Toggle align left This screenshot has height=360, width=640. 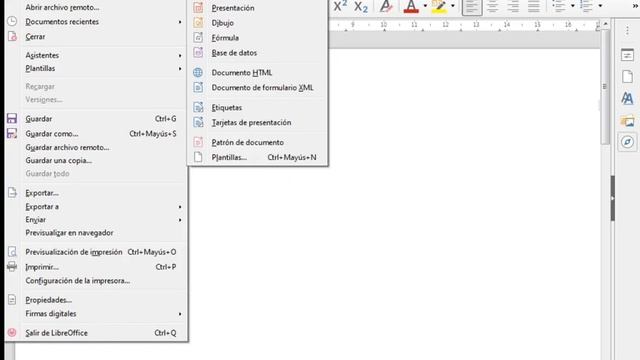pyautogui.click(x=471, y=7)
